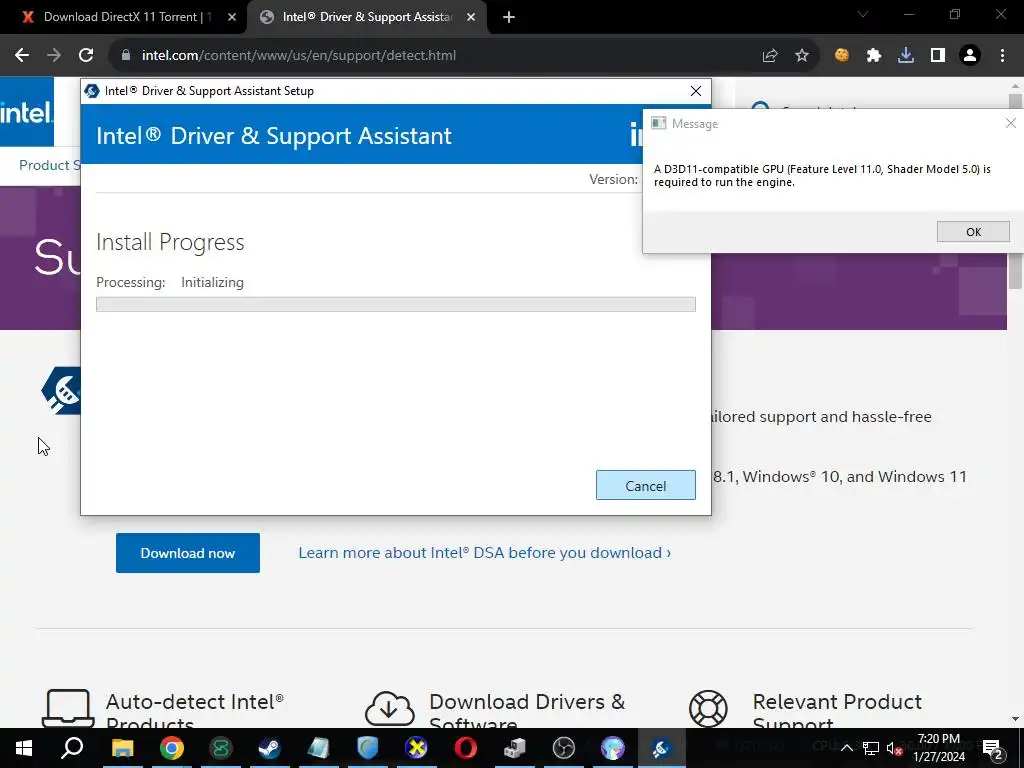Click the address bar URL

click(x=299, y=56)
